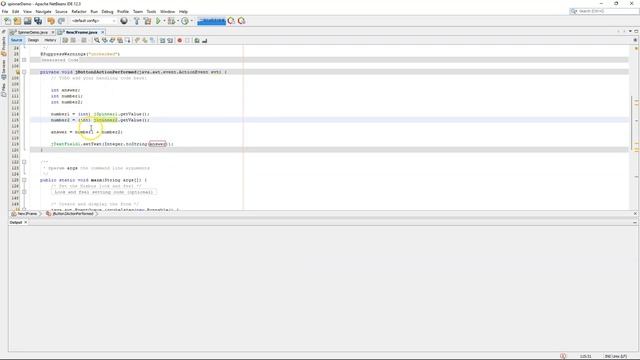Screen dimensions: 640x360
Task: Click the New Project toolbar icon
Action: [x=18, y=21]
